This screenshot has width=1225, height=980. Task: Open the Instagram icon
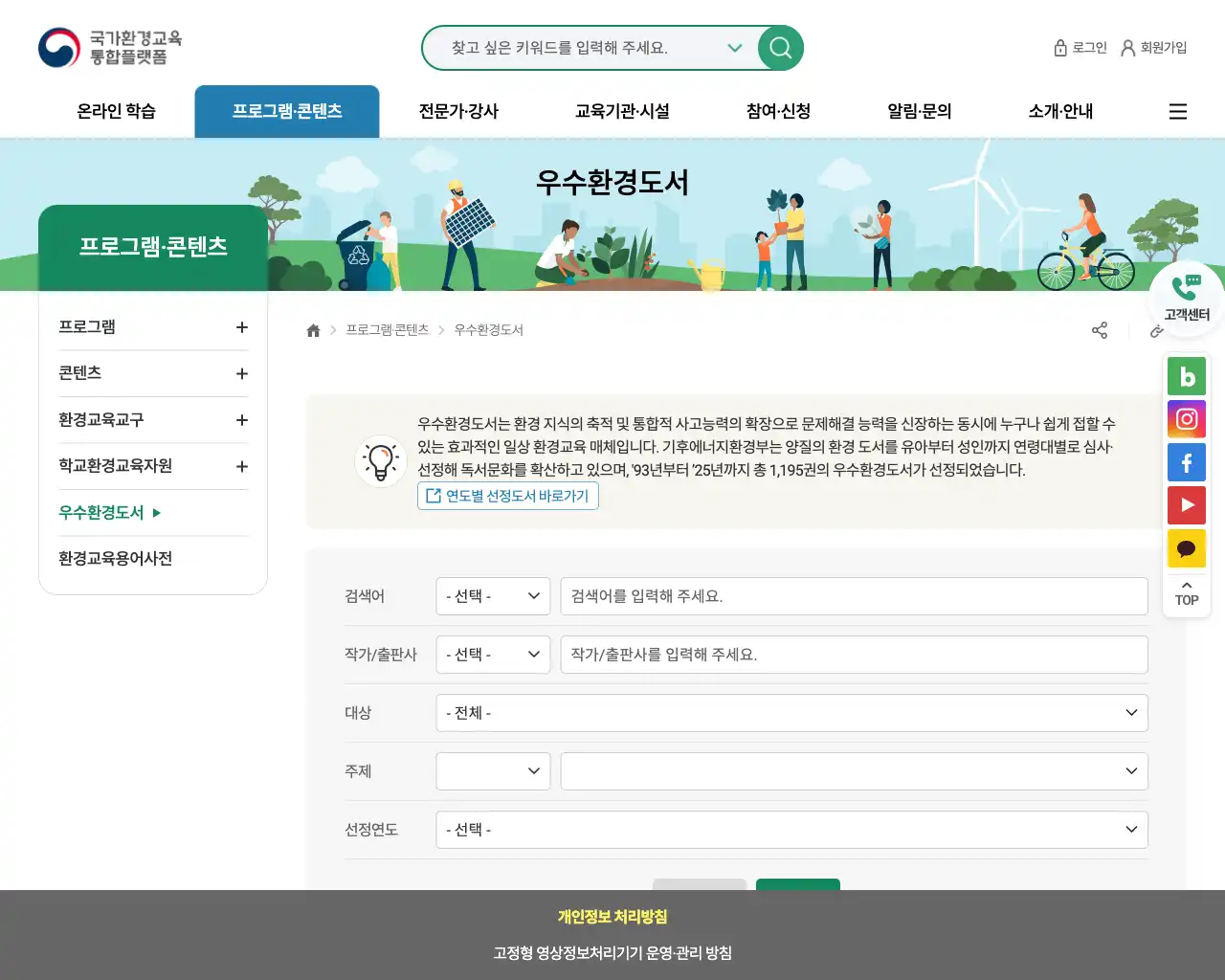pos(1187,419)
